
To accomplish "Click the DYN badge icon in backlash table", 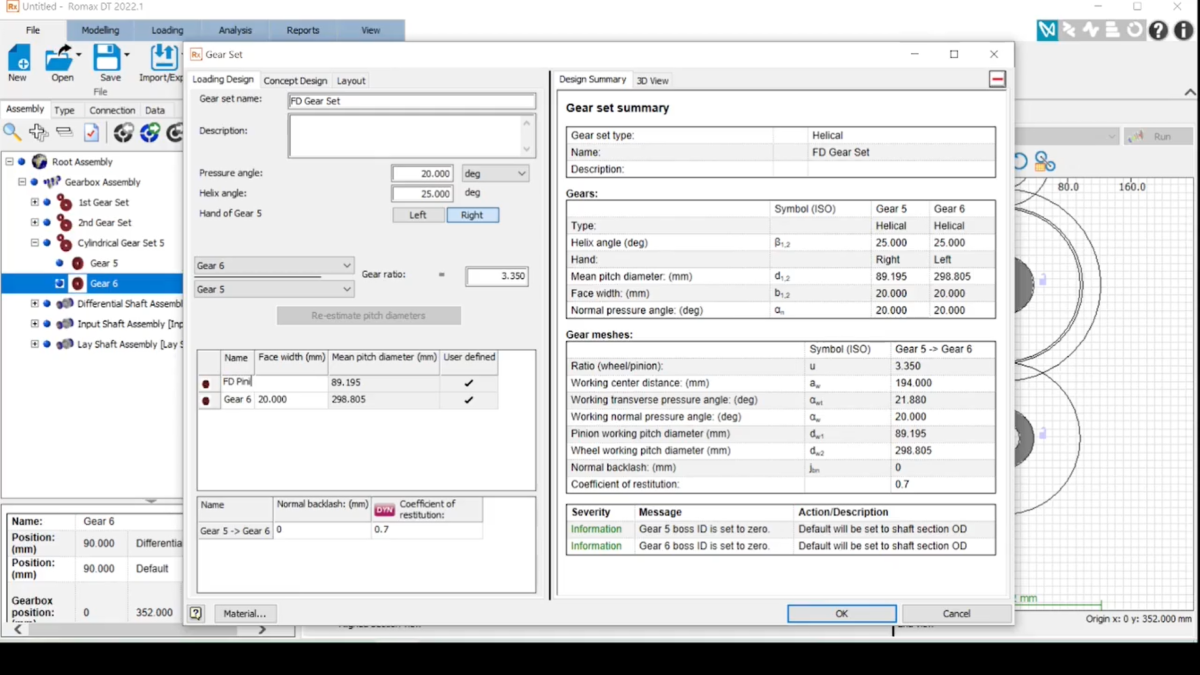I will [x=385, y=510].
